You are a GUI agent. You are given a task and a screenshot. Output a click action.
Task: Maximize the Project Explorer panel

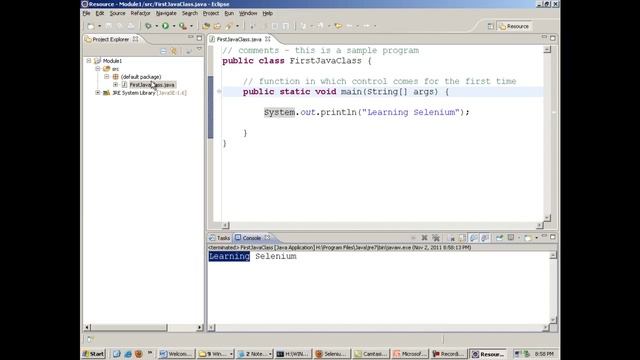click(x=199, y=38)
